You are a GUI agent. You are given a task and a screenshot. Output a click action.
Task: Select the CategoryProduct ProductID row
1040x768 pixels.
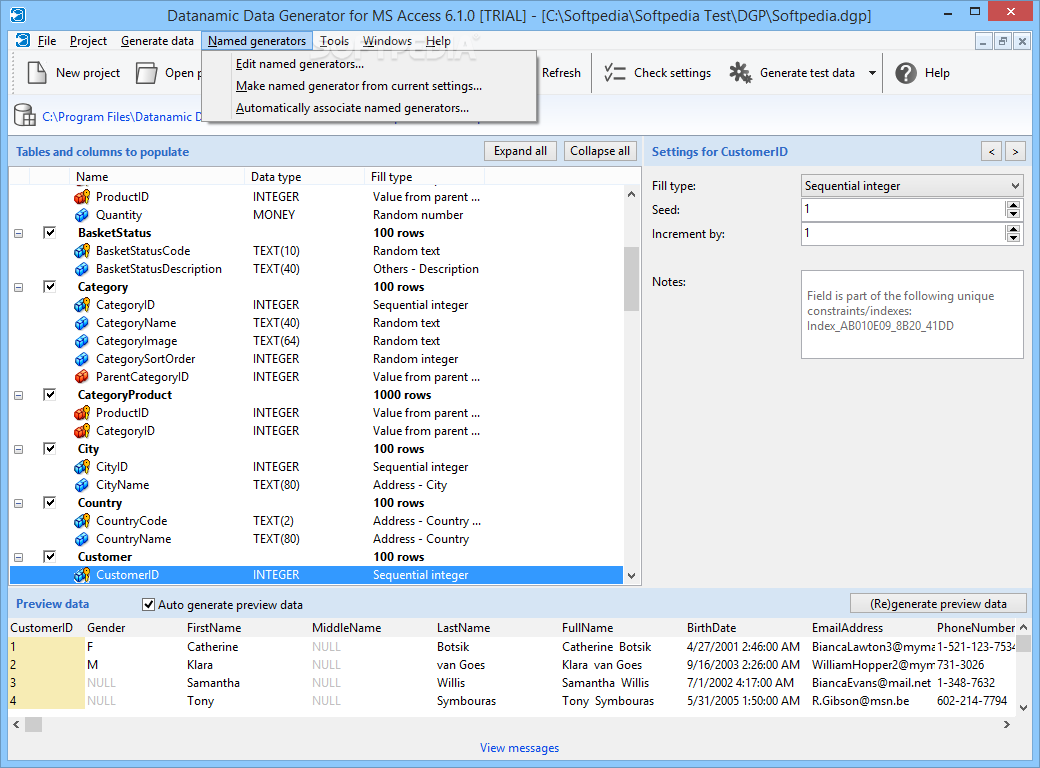(x=316, y=413)
